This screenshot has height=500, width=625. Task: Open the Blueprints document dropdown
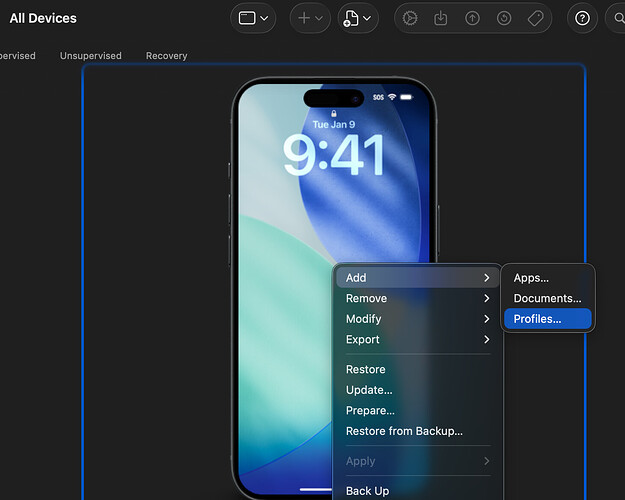358,18
